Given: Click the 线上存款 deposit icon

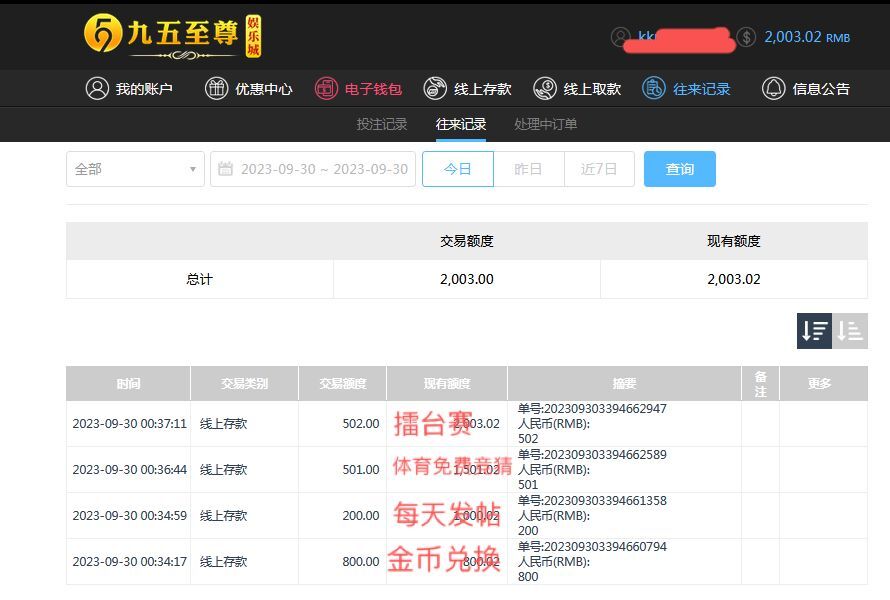Looking at the screenshot, I should coord(435,89).
